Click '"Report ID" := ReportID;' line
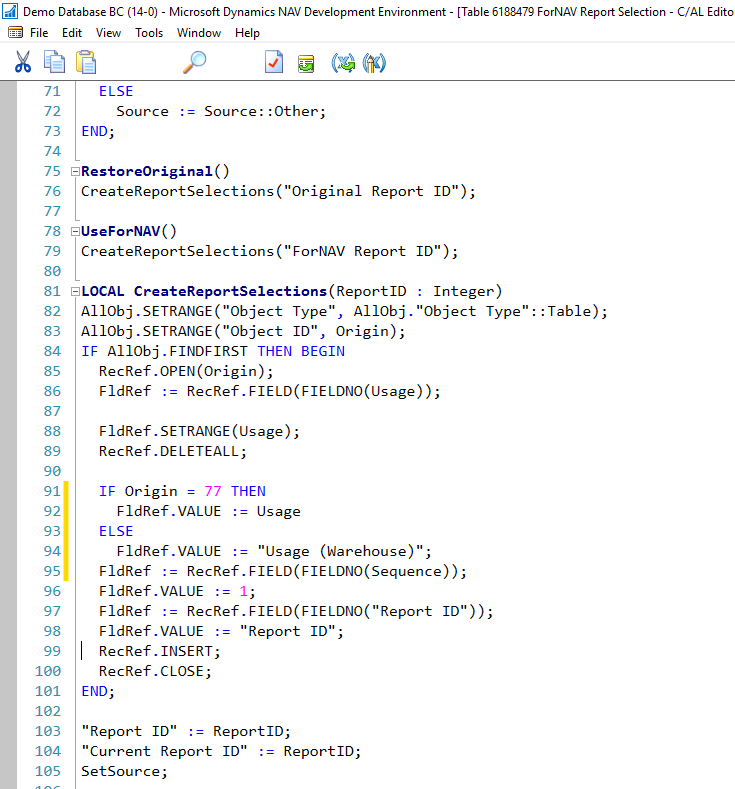The height and width of the screenshot is (789, 735). tap(186, 731)
